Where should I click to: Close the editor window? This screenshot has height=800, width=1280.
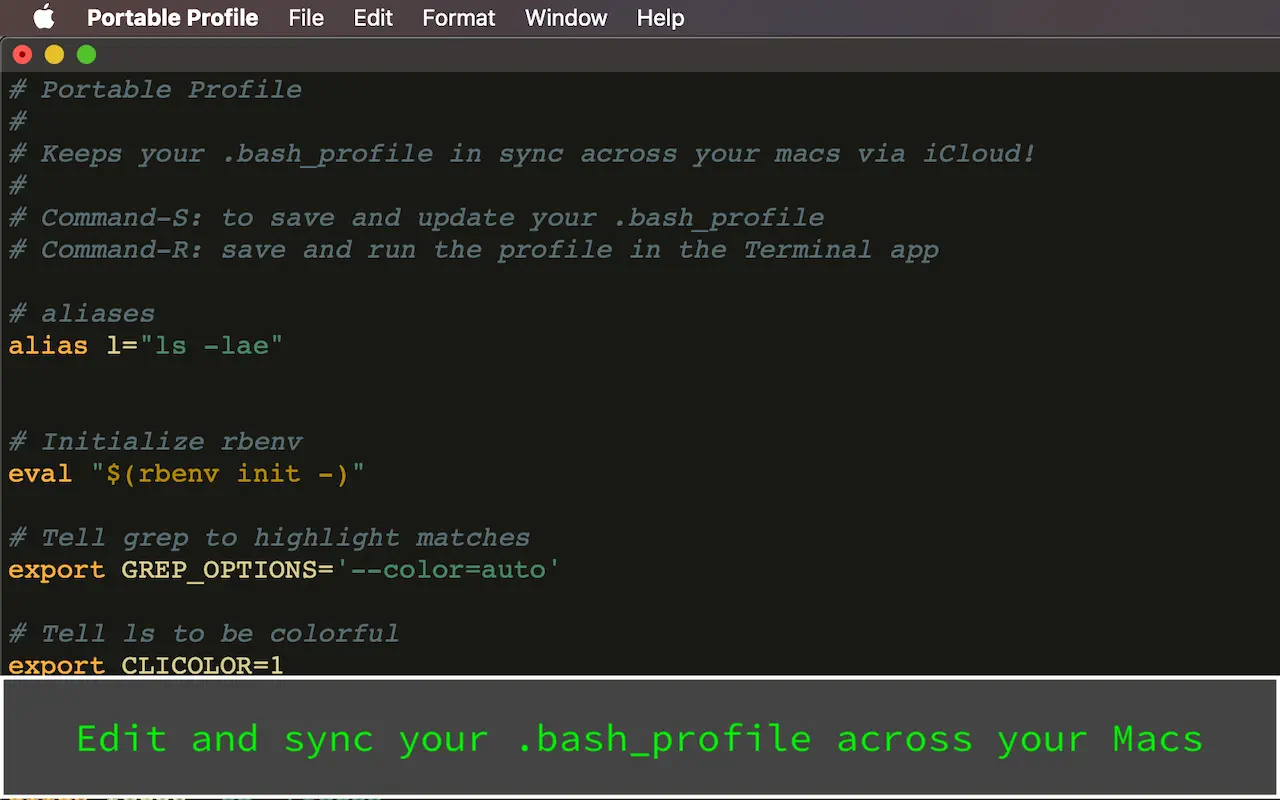22,54
